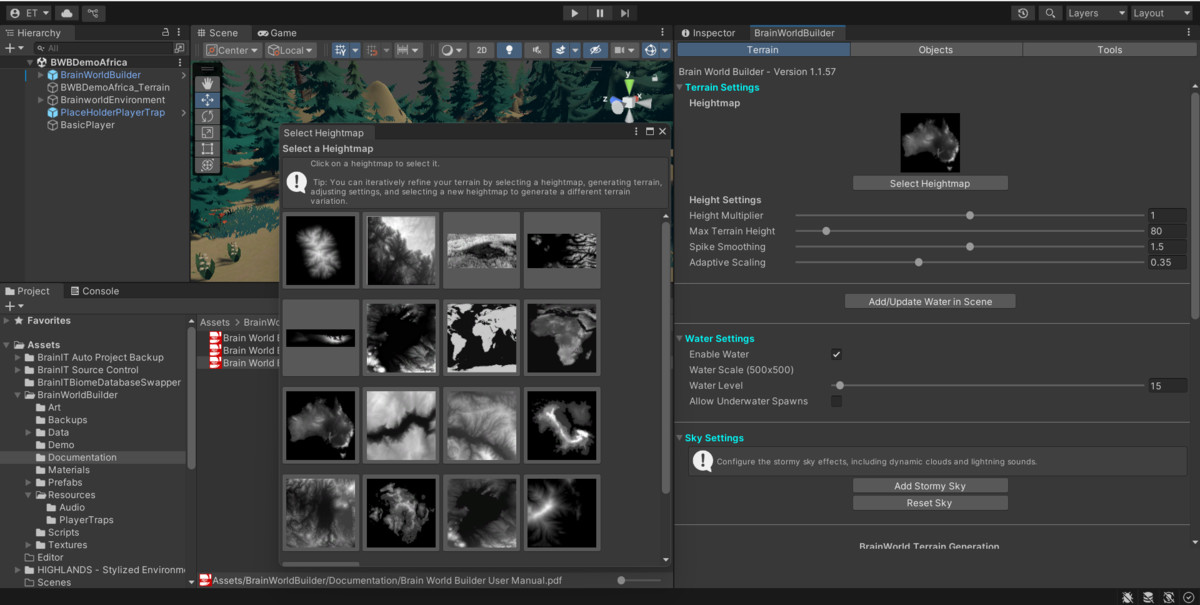Open Unity Cloud services icon
1200x605 pixels.
[x=67, y=13]
